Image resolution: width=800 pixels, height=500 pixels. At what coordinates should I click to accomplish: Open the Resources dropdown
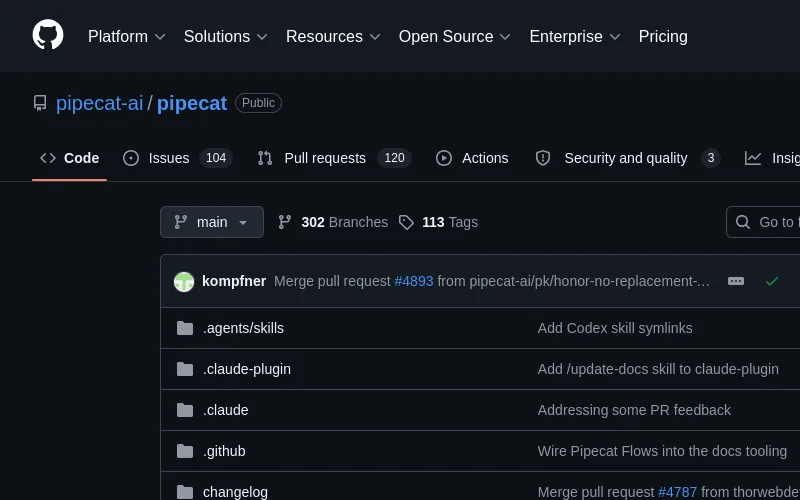[x=333, y=37]
